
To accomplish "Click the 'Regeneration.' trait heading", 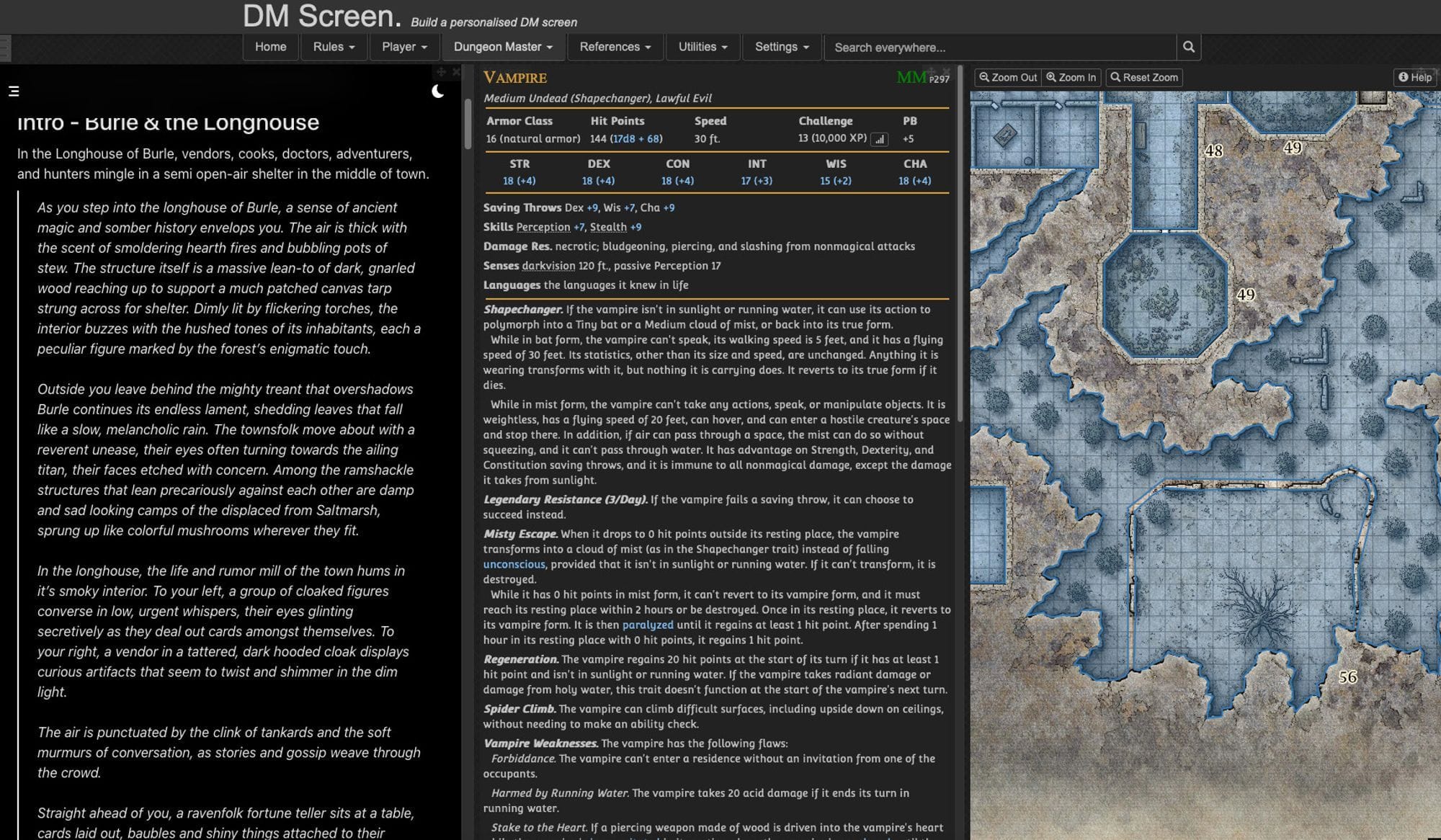I will [521, 659].
